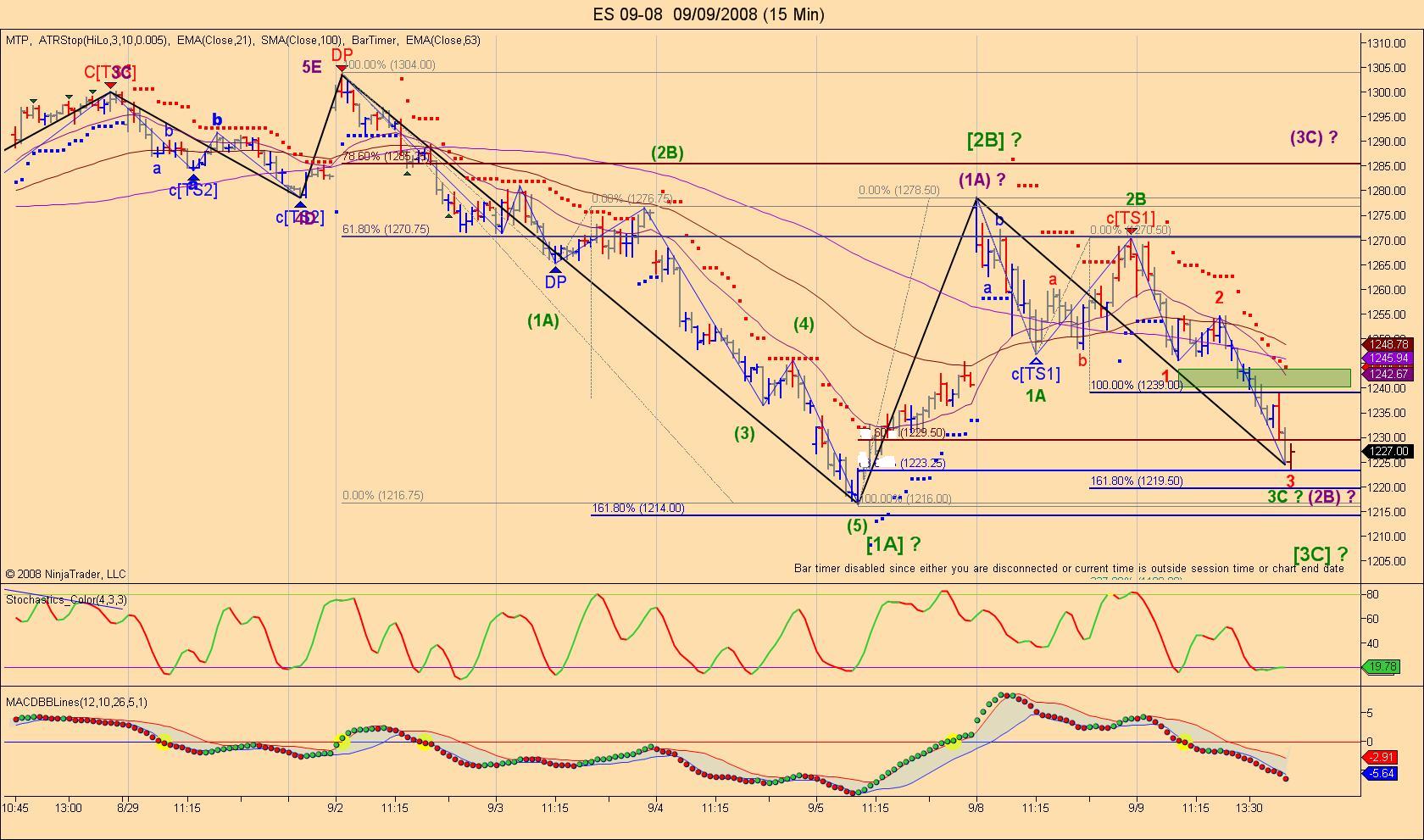Click the 9/5 date on the time axis
1424x840 pixels.
click(x=816, y=808)
